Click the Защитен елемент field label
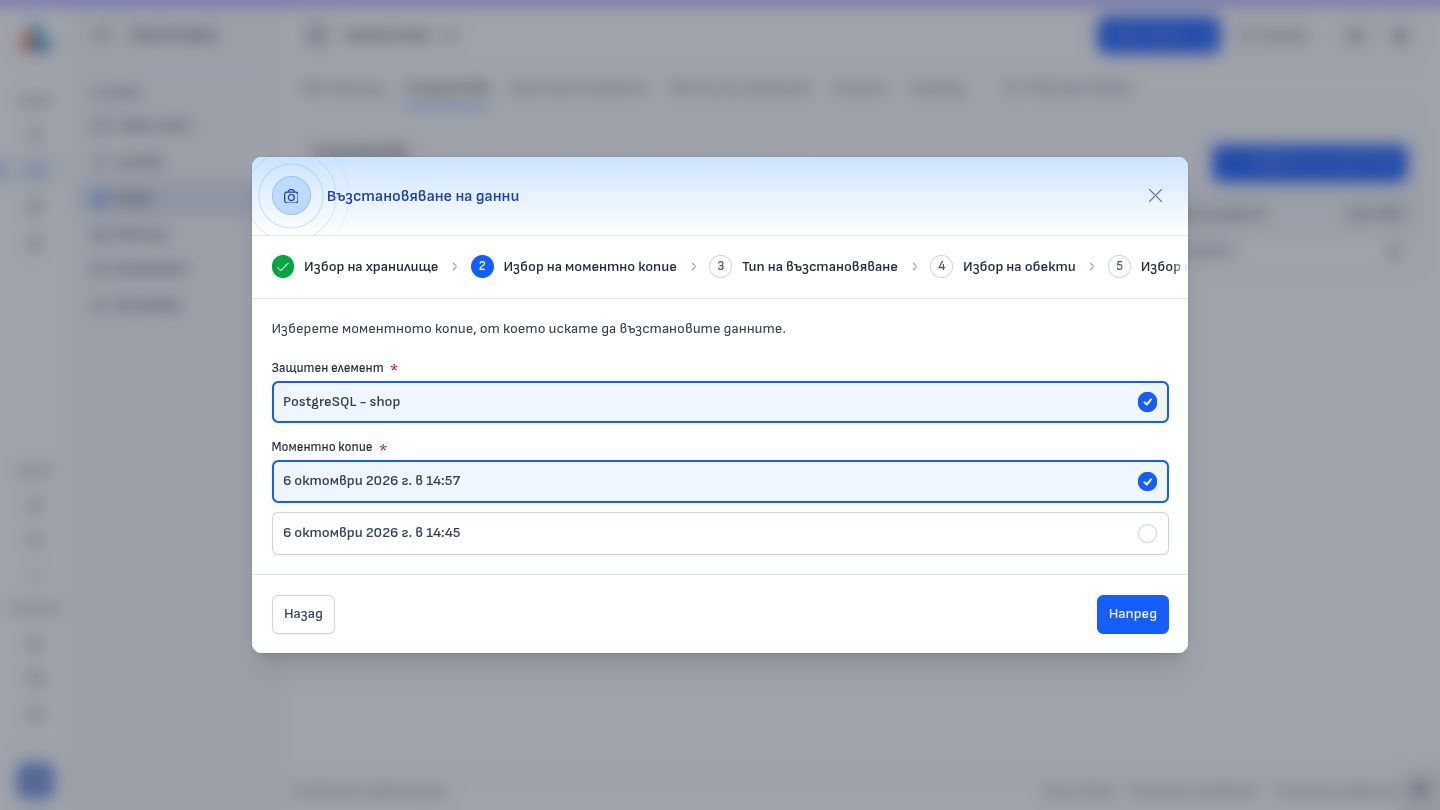Image resolution: width=1440 pixels, height=810 pixels. (x=328, y=368)
